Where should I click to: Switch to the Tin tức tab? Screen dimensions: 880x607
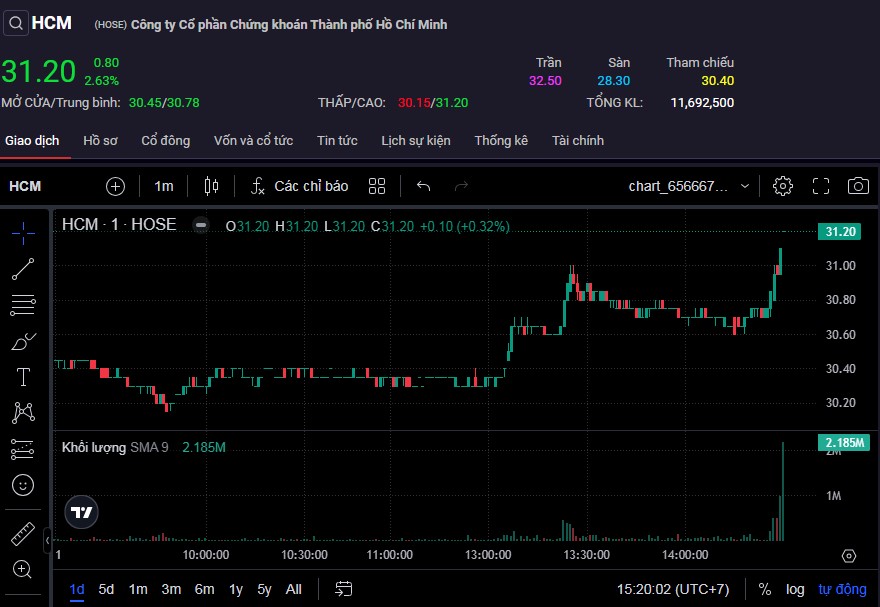coord(337,140)
